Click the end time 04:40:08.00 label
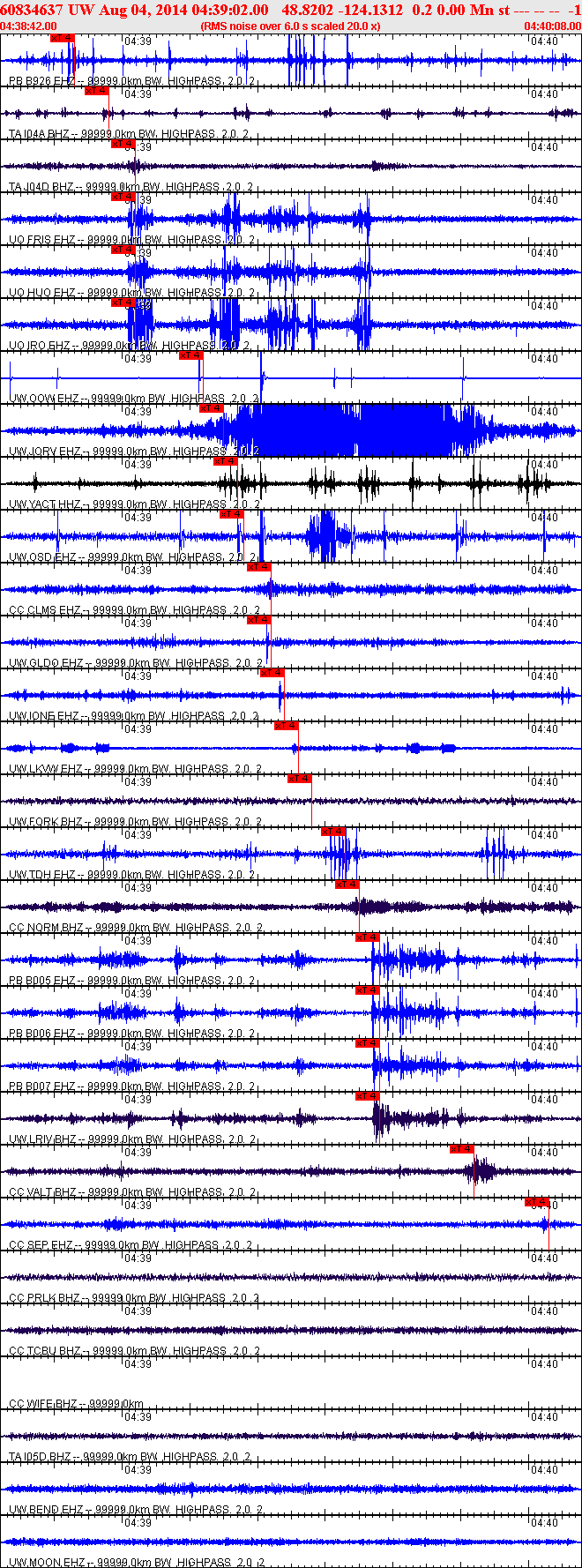Screen dimensions: 582x1568 552,26
